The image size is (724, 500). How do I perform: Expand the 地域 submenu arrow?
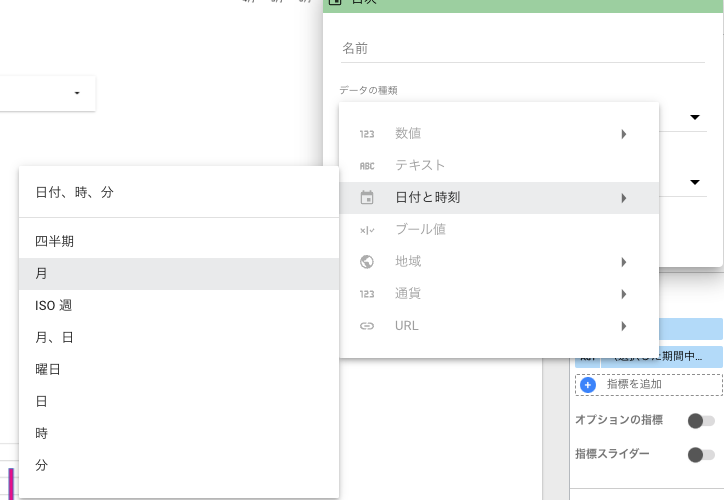(624, 262)
